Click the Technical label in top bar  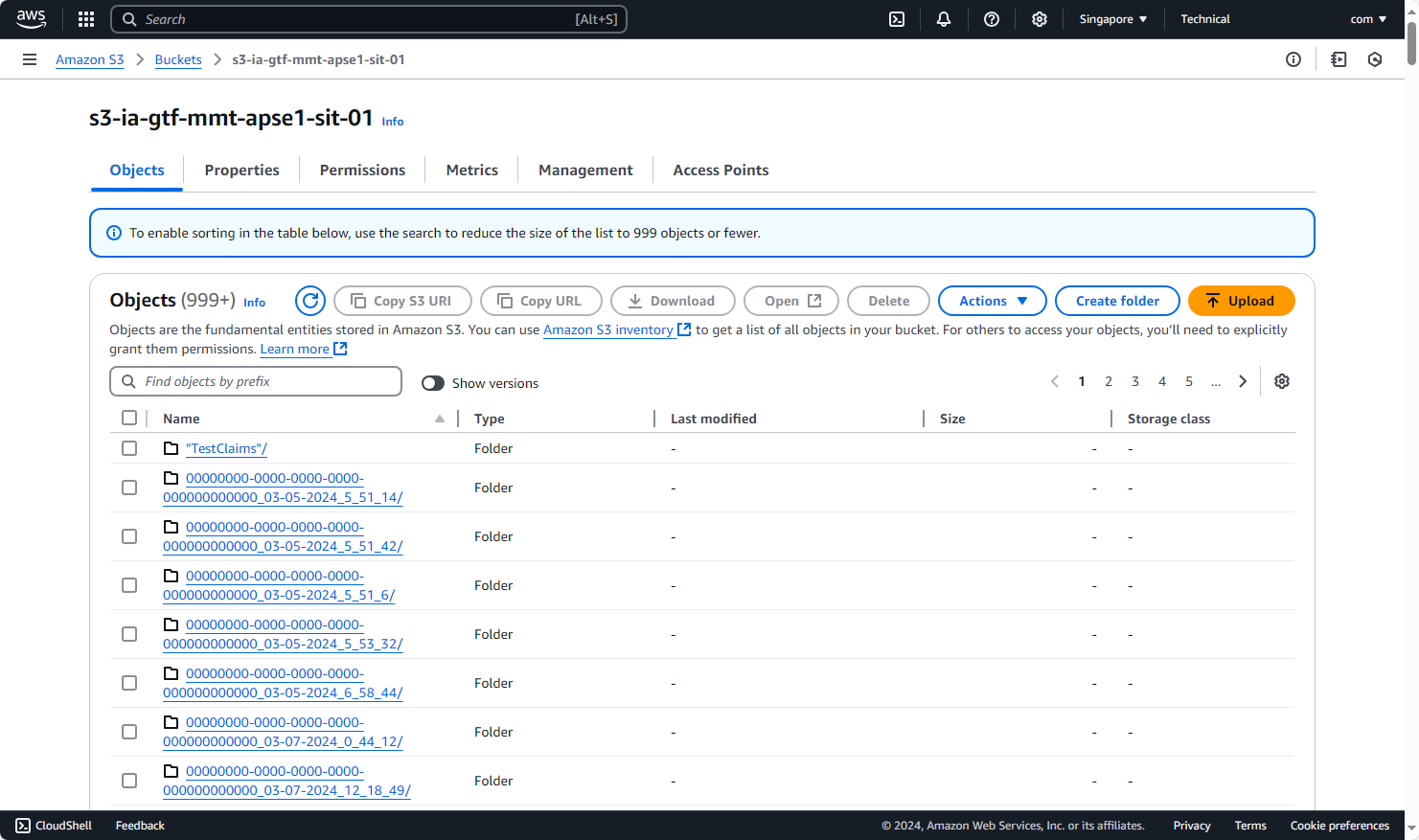click(x=1205, y=19)
